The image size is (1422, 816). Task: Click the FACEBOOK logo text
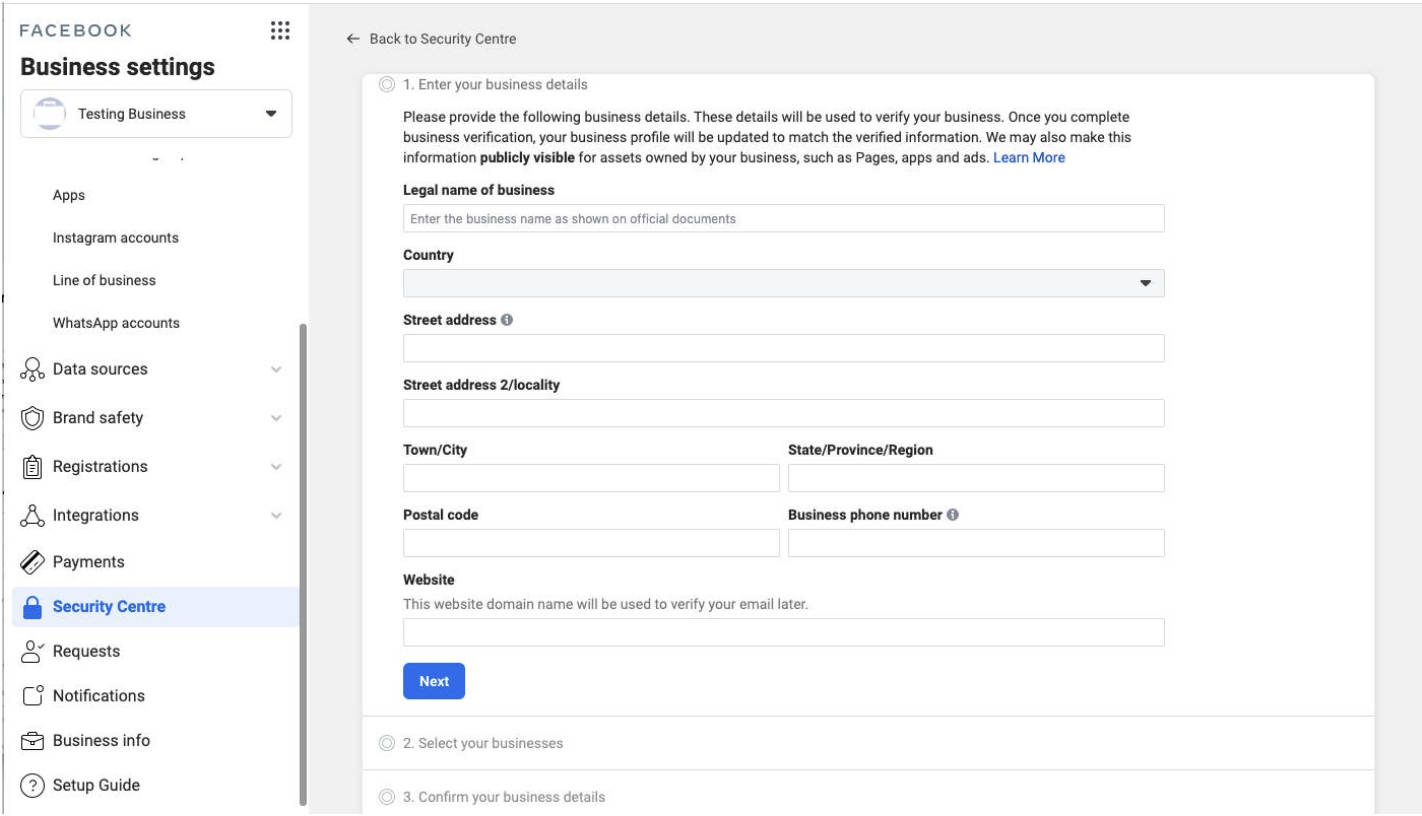point(76,30)
